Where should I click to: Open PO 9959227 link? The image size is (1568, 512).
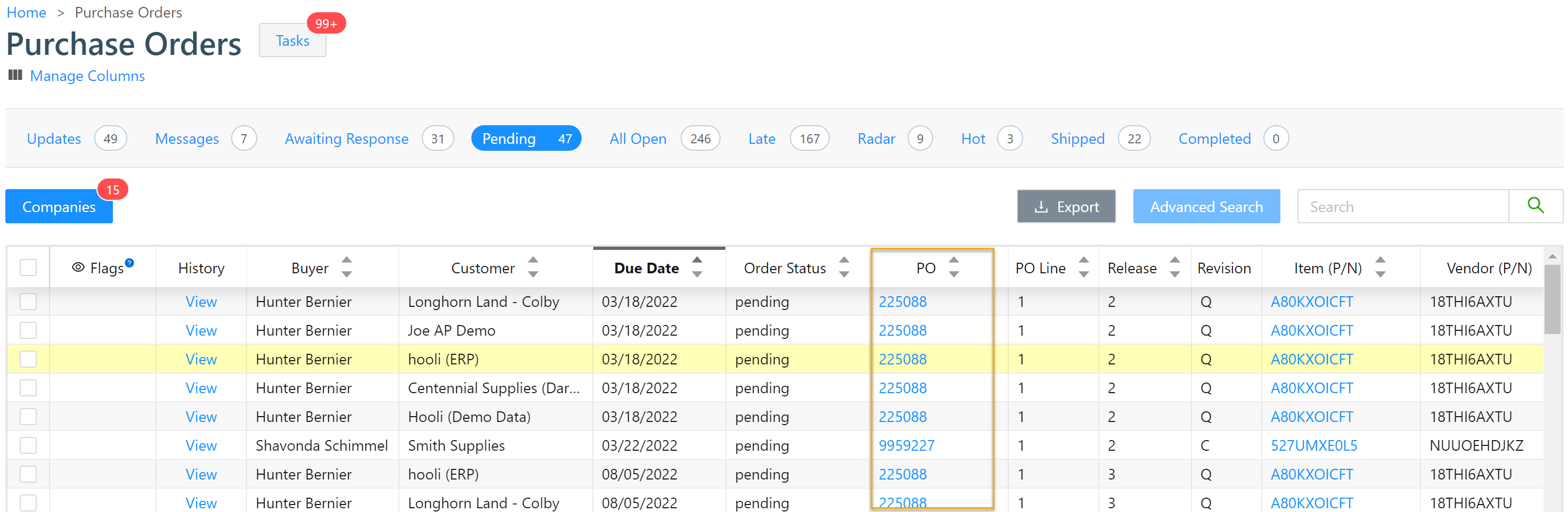pyautogui.click(x=907, y=445)
